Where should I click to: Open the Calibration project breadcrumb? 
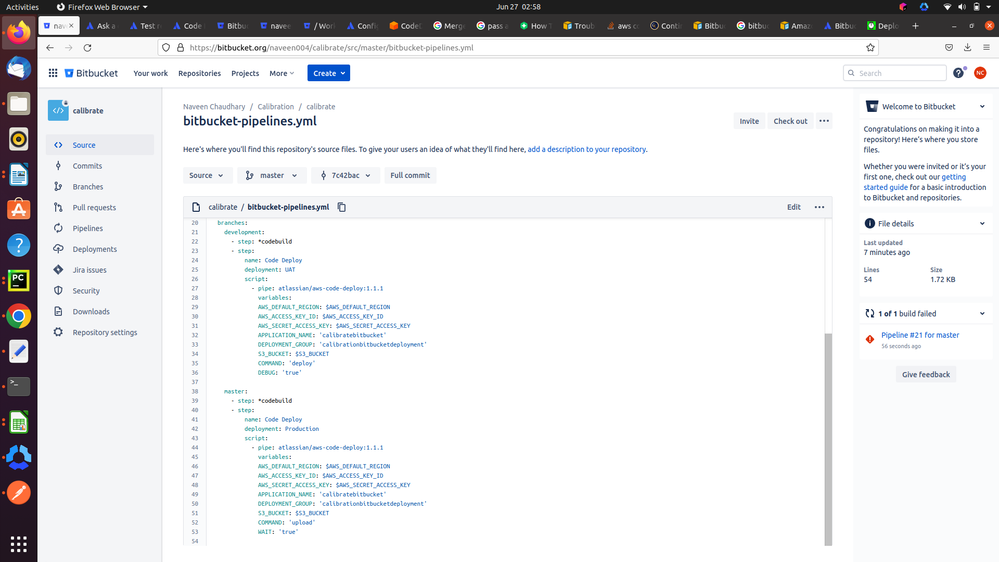tap(276, 106)
